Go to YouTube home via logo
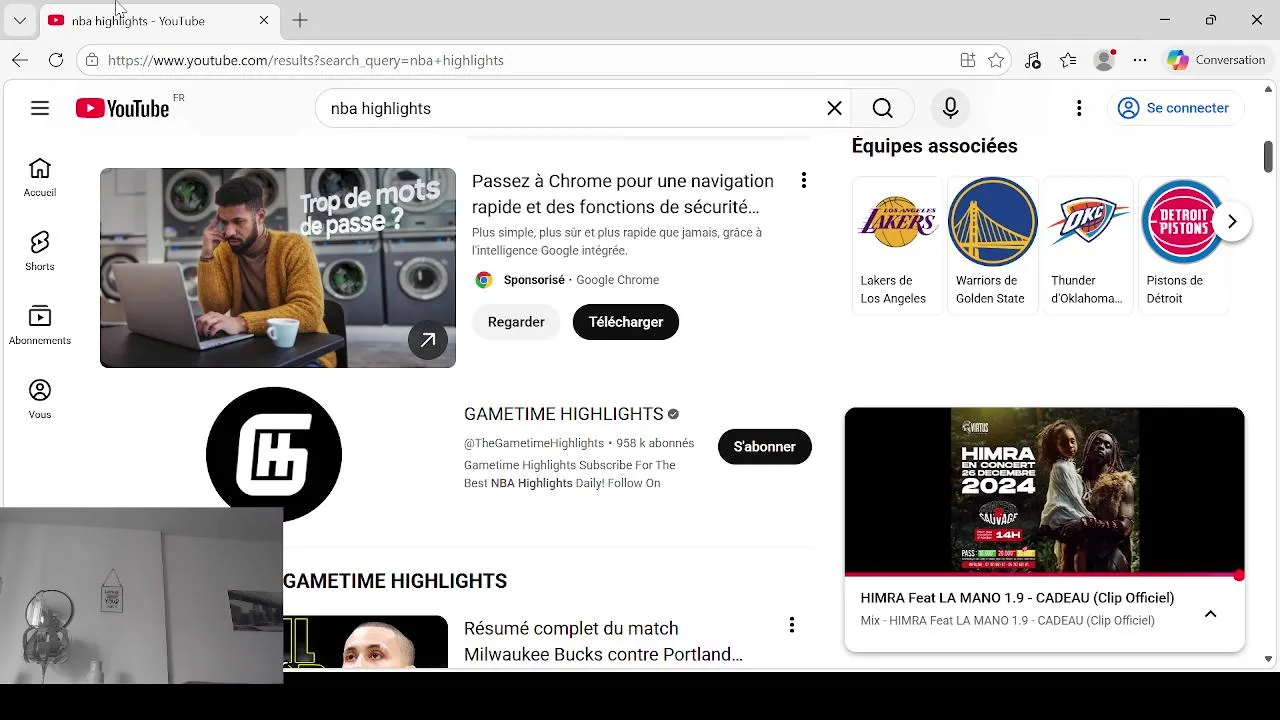The image size is (1280, 720). [122, 108]
